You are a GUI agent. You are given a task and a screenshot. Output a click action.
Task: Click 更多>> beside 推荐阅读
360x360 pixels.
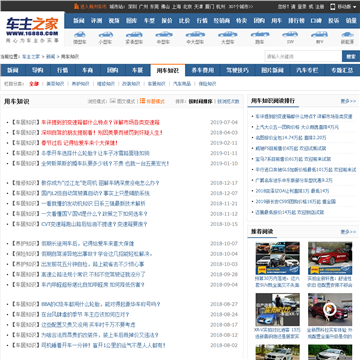click(x=348, y=232)
